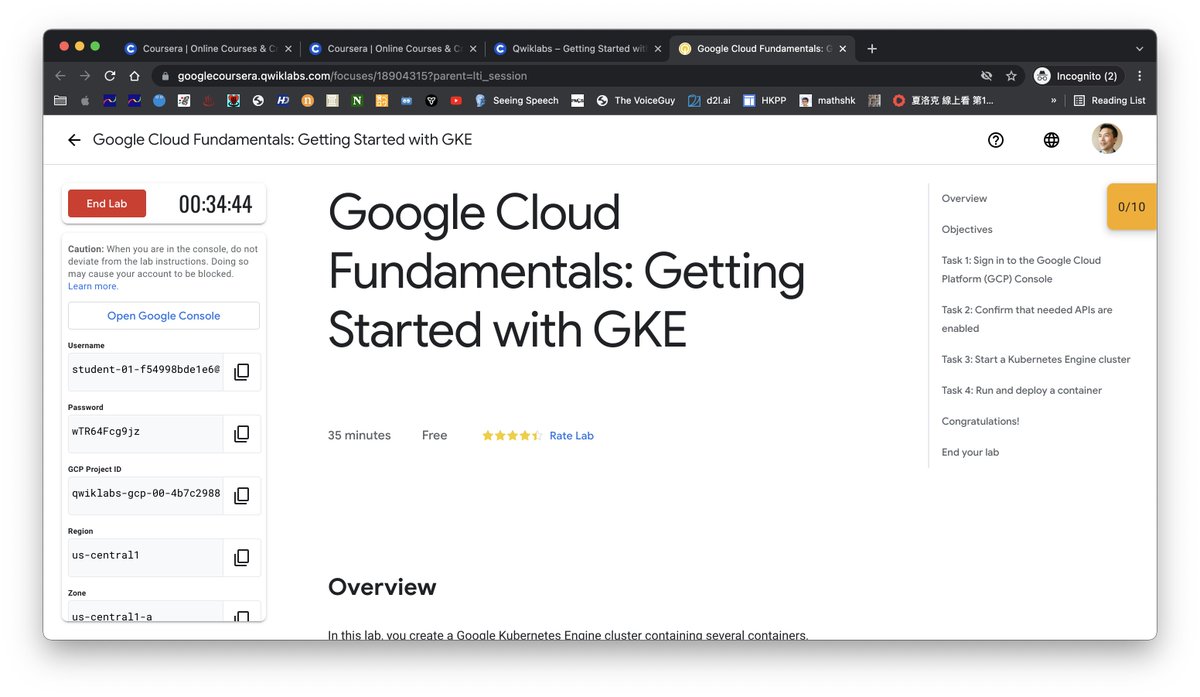This screenshot has height=697, width=1200.
Task: Switch to the Qwiklabs Getting Started tab
Action: (x=577, y=48)
